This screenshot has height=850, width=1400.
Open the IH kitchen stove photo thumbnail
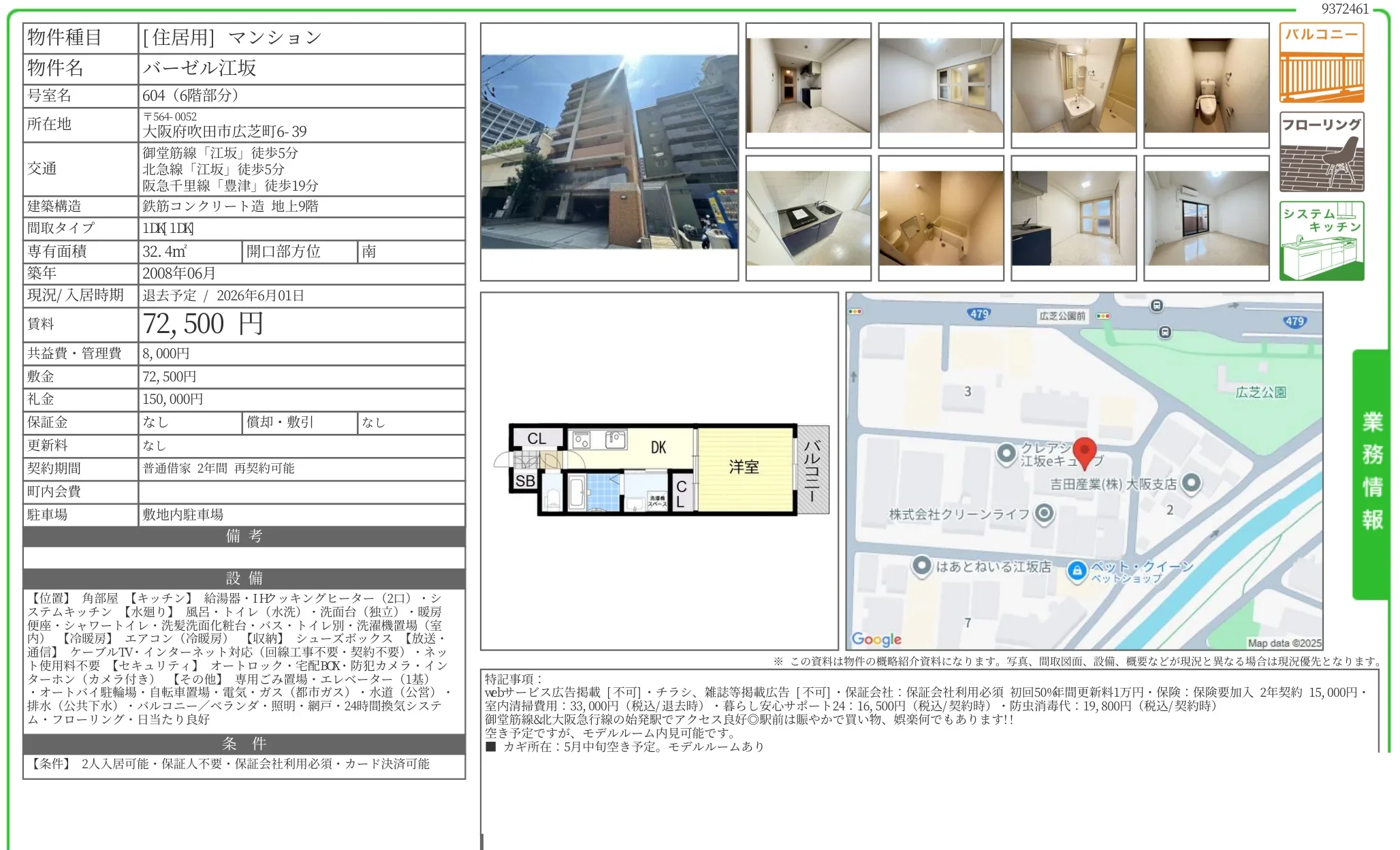pos(808,218)
